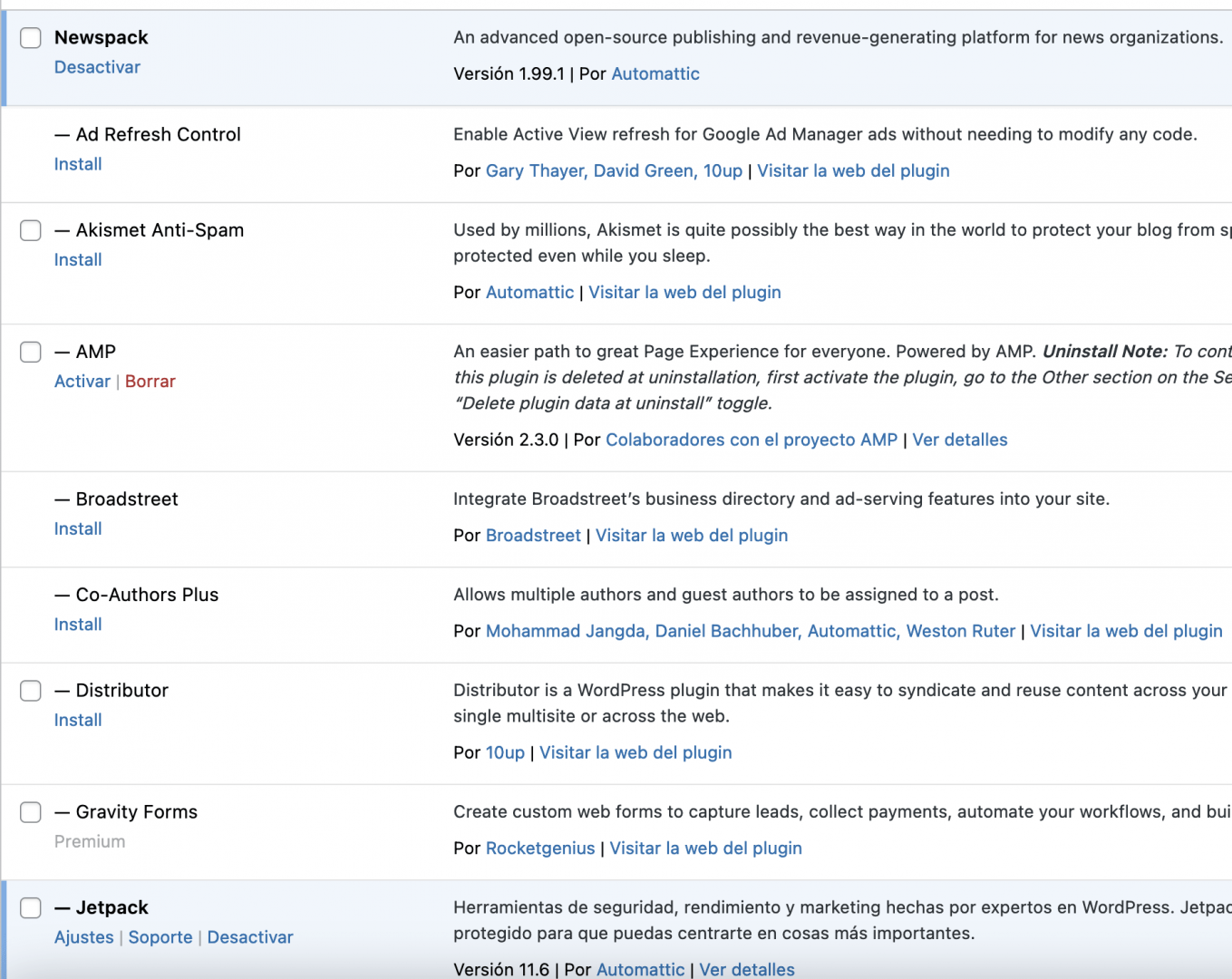
Task: Toggle the Distributor plugin checkbox
Action: pyautogui.click(x=31, y=691)
